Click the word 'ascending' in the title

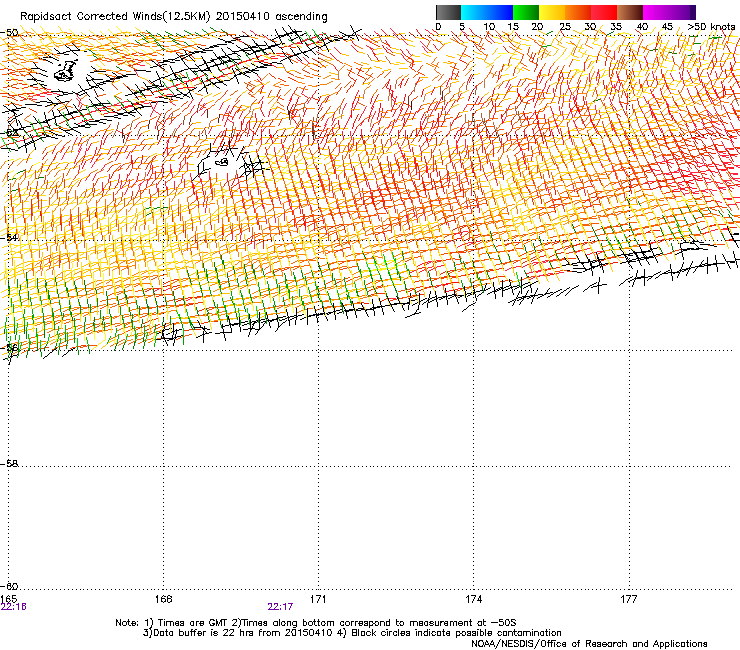click(301, 17)
